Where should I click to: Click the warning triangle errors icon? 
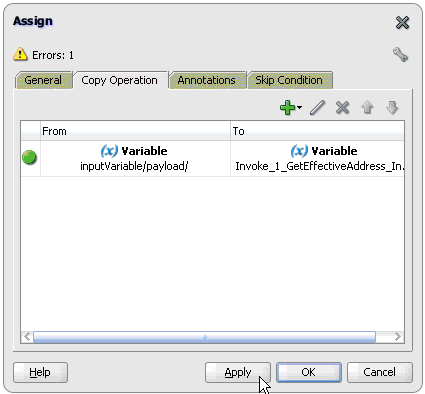[x=20, y=54]
